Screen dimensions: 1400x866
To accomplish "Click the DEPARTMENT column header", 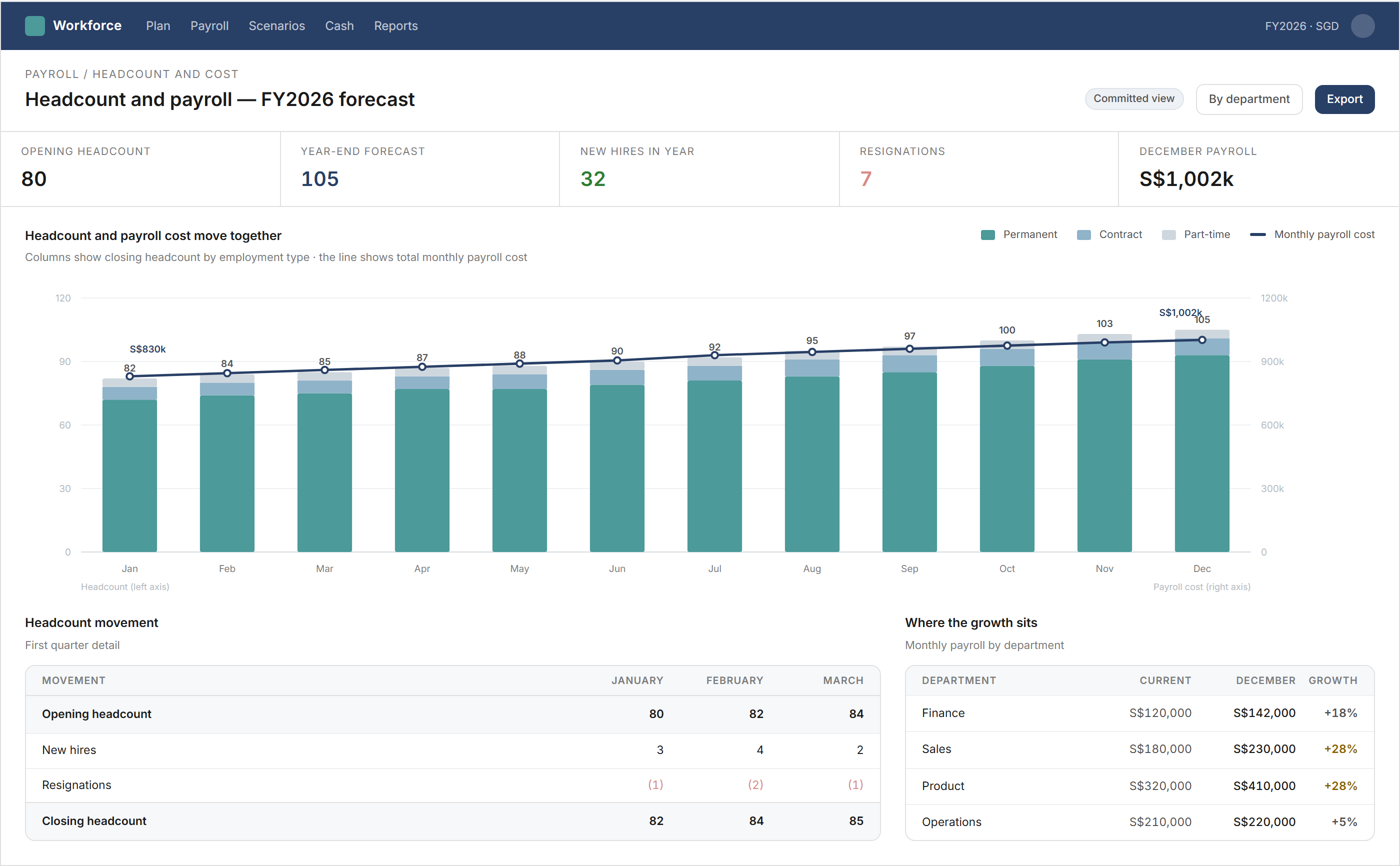I will [958, 680].
